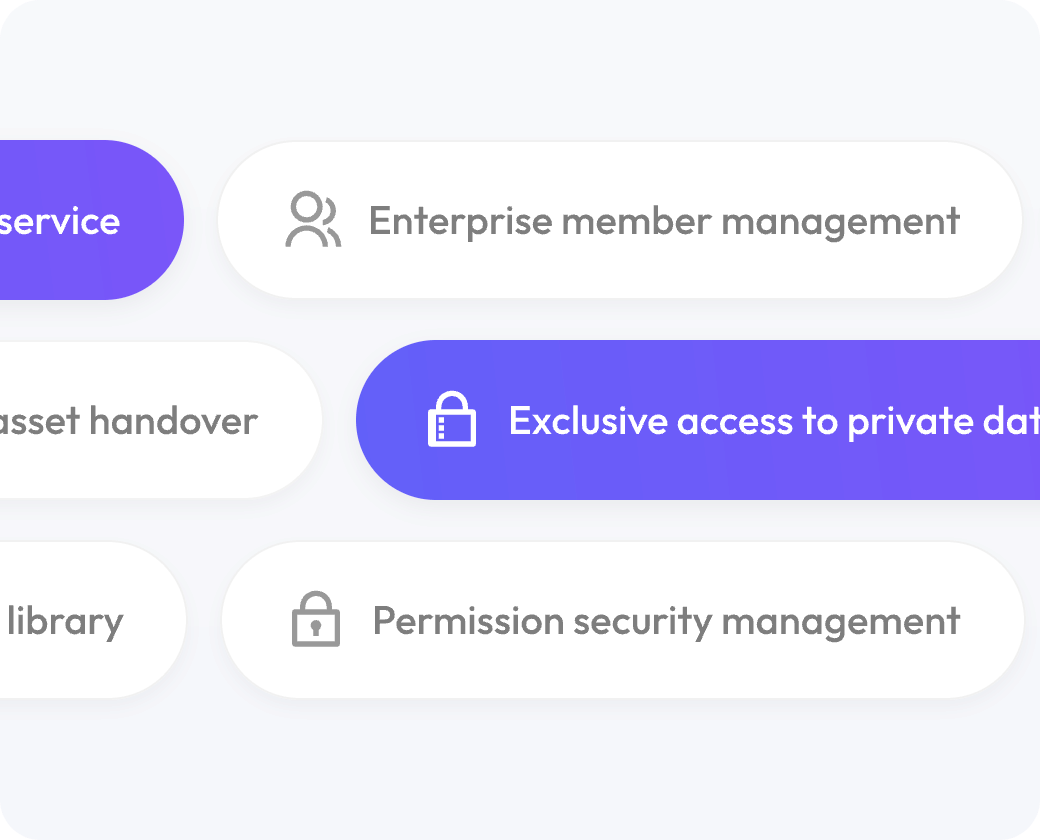This screenshot has width=1040, height=840.
Task: Click the white lock icon on purple pill
Action: coord(452,419)
